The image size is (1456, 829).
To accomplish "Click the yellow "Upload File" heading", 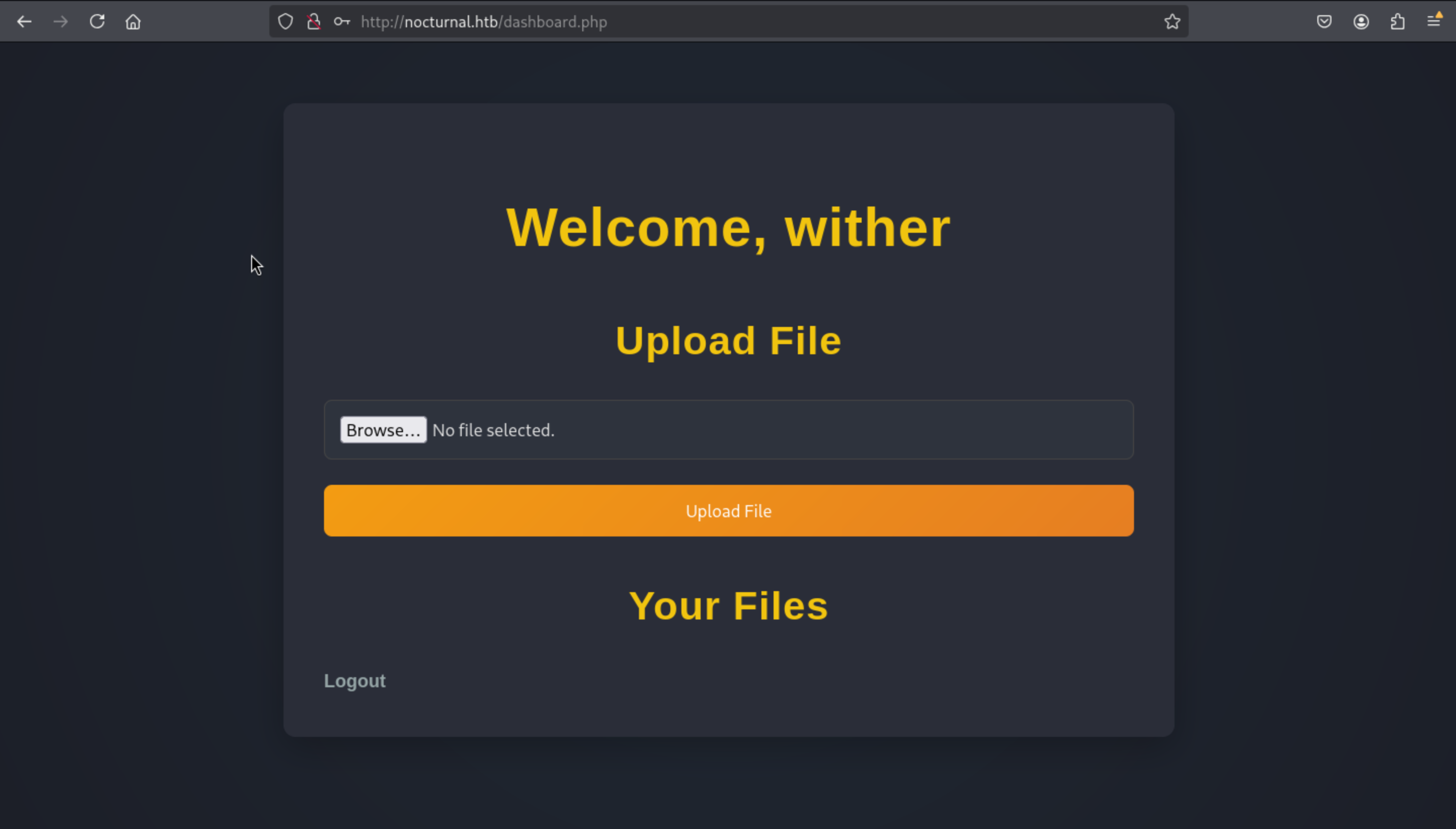I will (729, 341).
